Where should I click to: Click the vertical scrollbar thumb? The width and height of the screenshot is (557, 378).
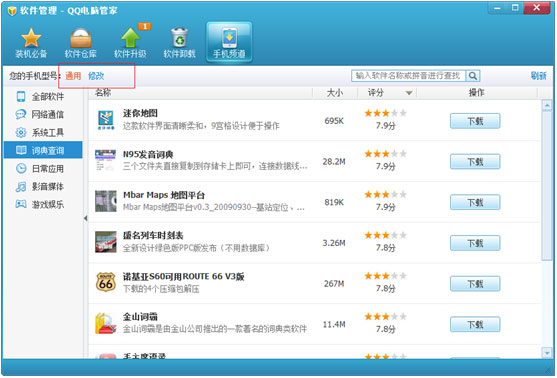(x=546, y=186)
